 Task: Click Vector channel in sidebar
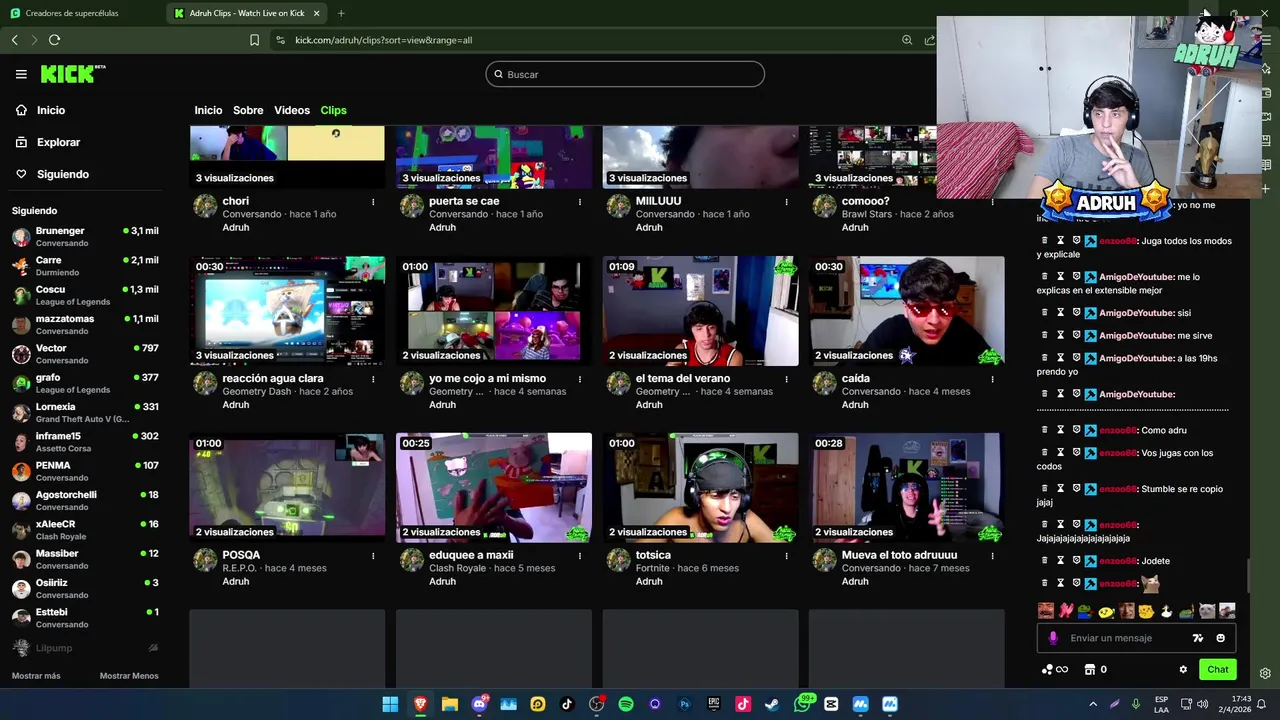pyautogui.click(x=85, y=354)
